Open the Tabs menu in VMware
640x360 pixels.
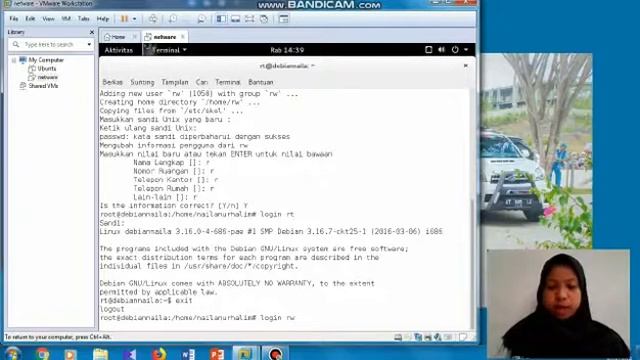tap(84, 19)
